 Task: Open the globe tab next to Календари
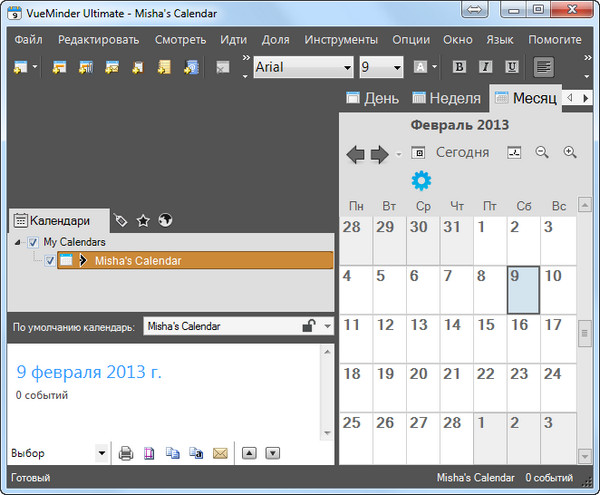[x=166, y=220]
